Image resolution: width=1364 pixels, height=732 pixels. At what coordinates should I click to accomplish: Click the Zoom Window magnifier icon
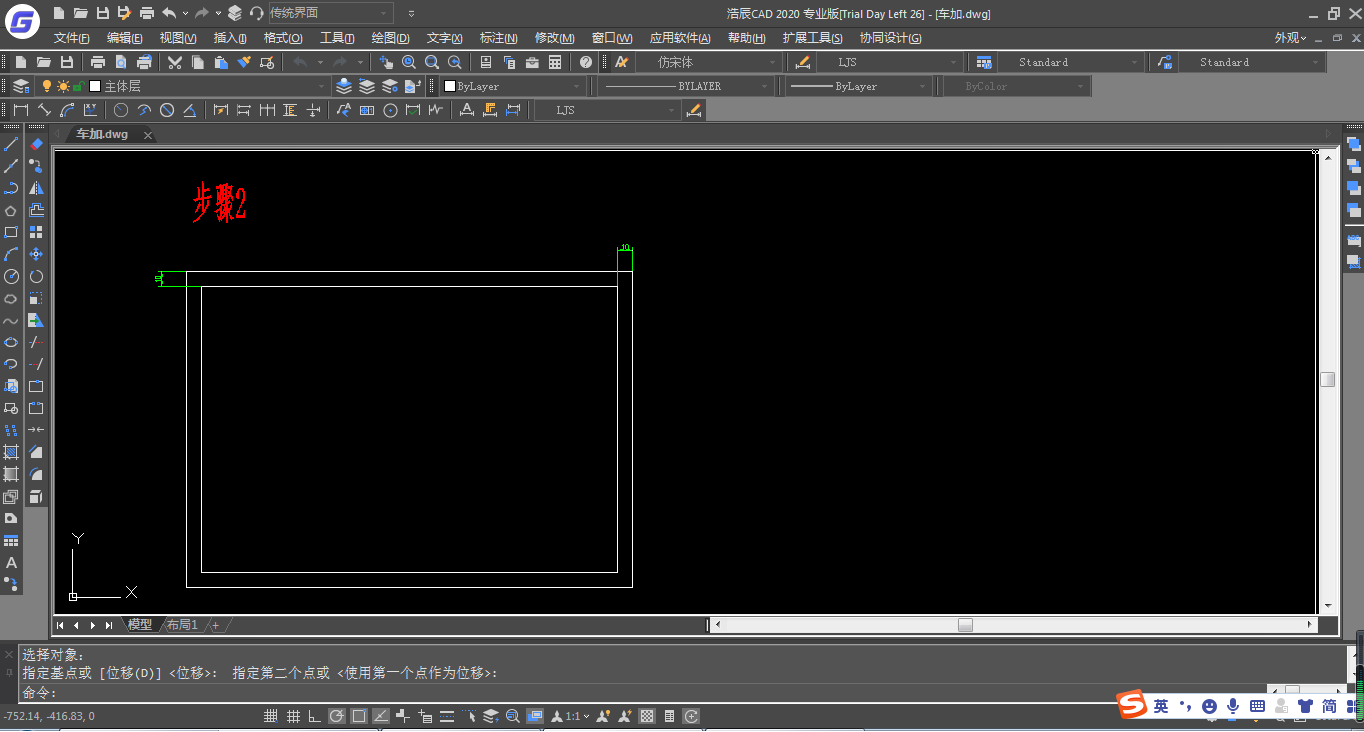432,62
